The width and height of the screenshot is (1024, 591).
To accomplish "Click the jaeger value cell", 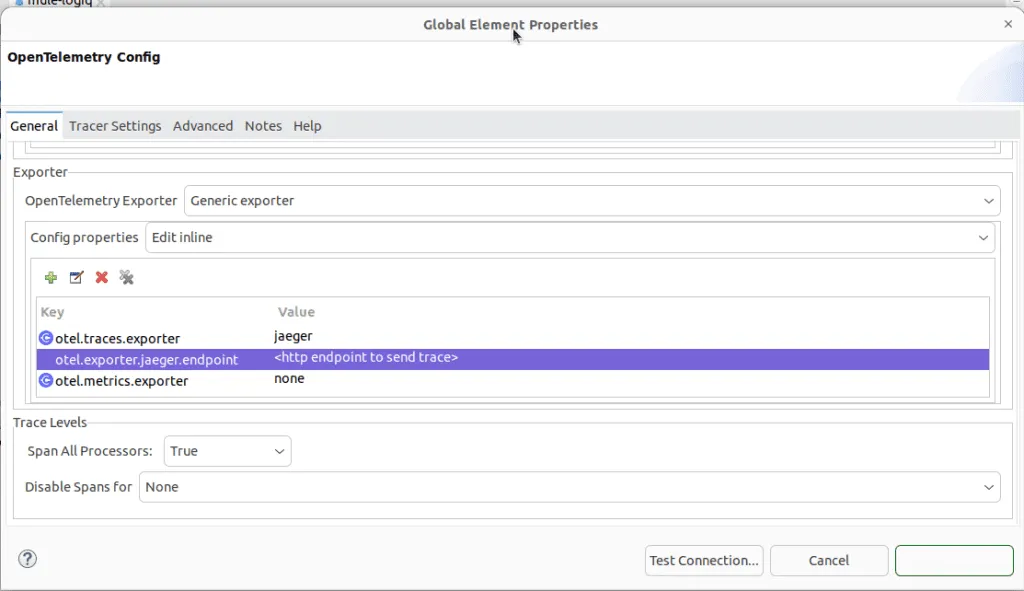I will click(294, 337).
